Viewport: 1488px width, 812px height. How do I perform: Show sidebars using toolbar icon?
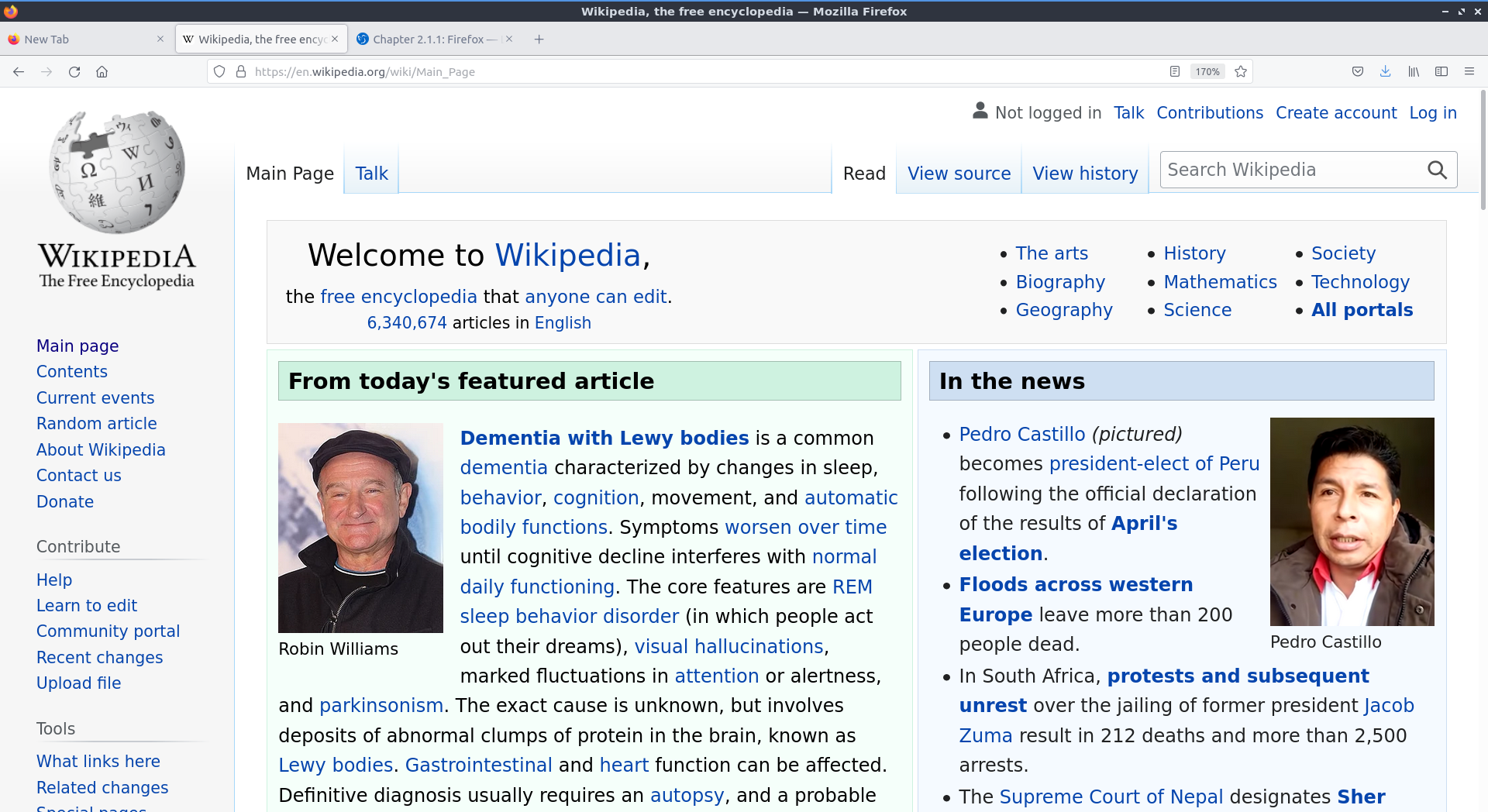click(1441, 72)
